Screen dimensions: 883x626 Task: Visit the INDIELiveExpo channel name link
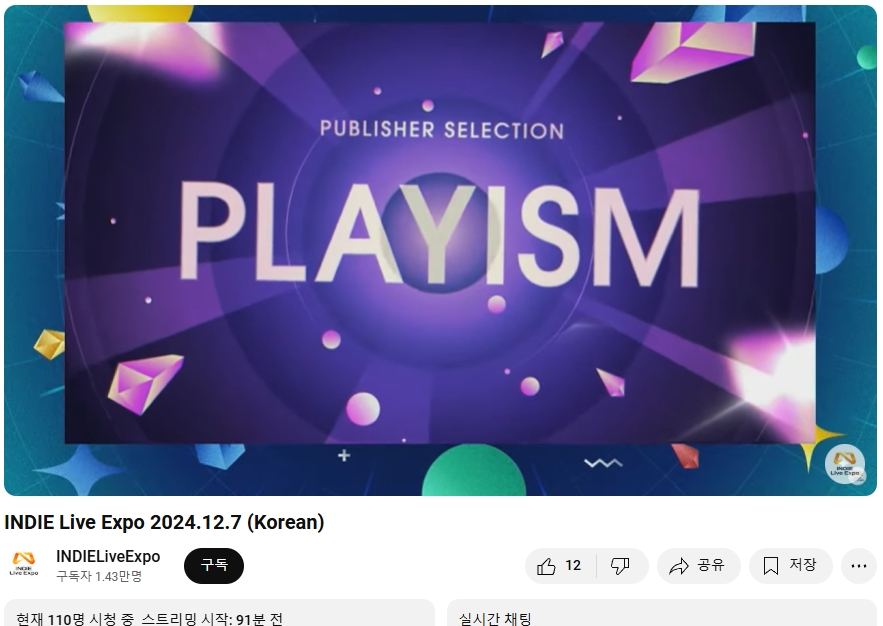[108, 557]
